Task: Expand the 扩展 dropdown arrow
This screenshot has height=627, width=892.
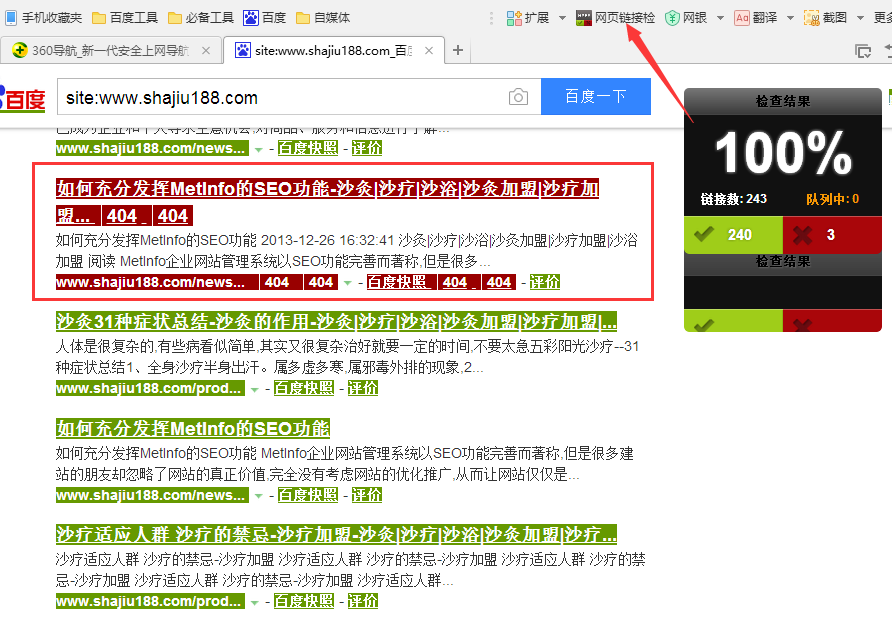Action: pyautogui.click(x=562, y=18)
